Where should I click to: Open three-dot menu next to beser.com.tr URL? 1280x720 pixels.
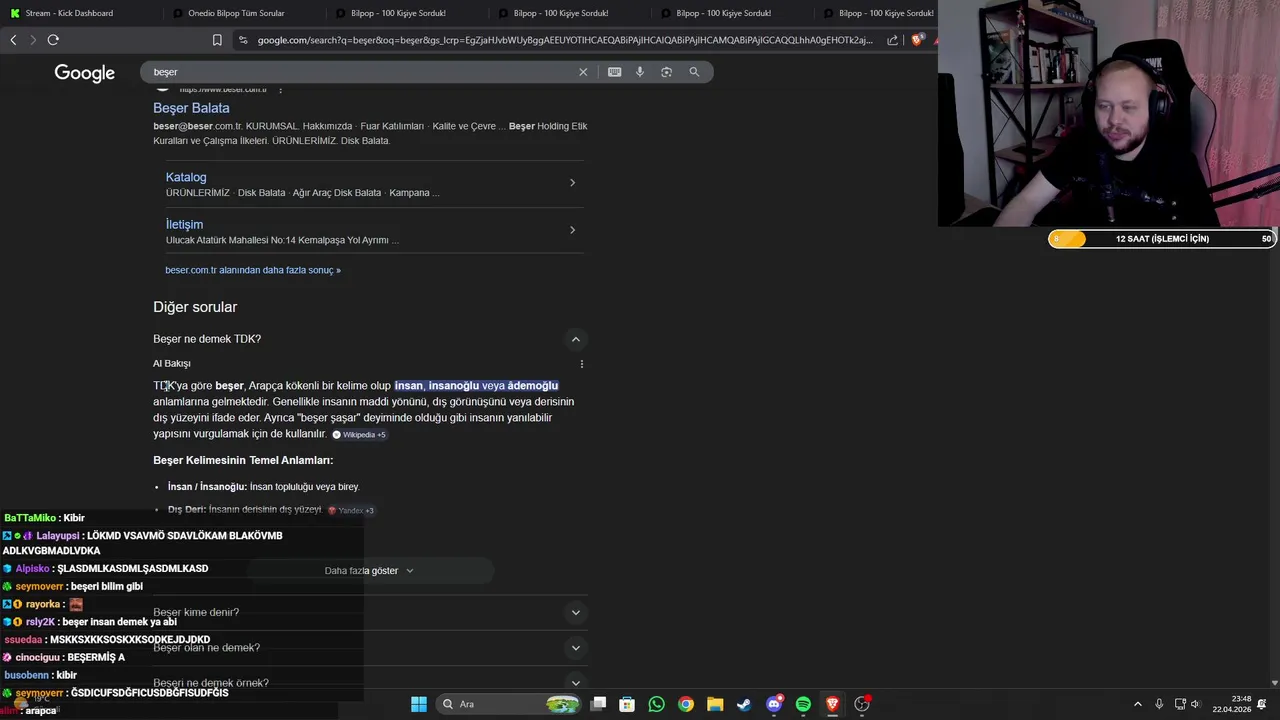tap(280, 90)
